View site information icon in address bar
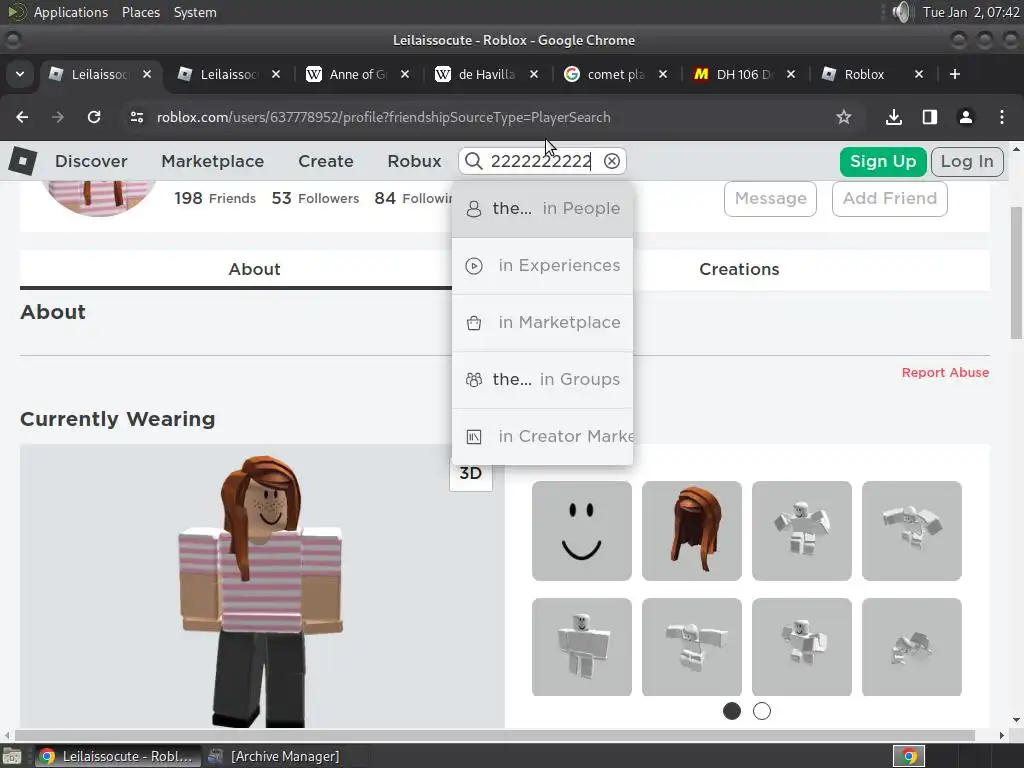 pos(136,117)
